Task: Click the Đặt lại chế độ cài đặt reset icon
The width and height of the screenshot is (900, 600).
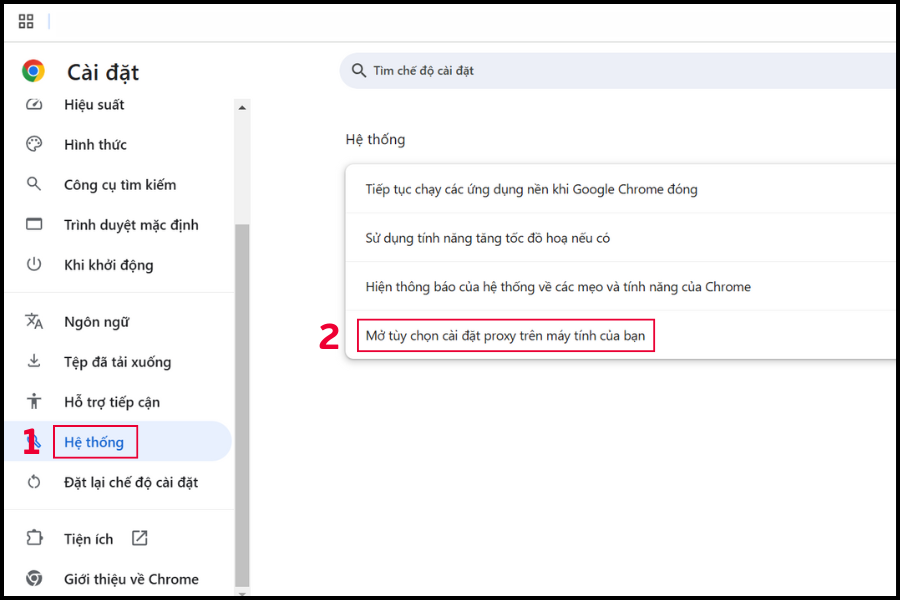Action: tap(34, 482)
